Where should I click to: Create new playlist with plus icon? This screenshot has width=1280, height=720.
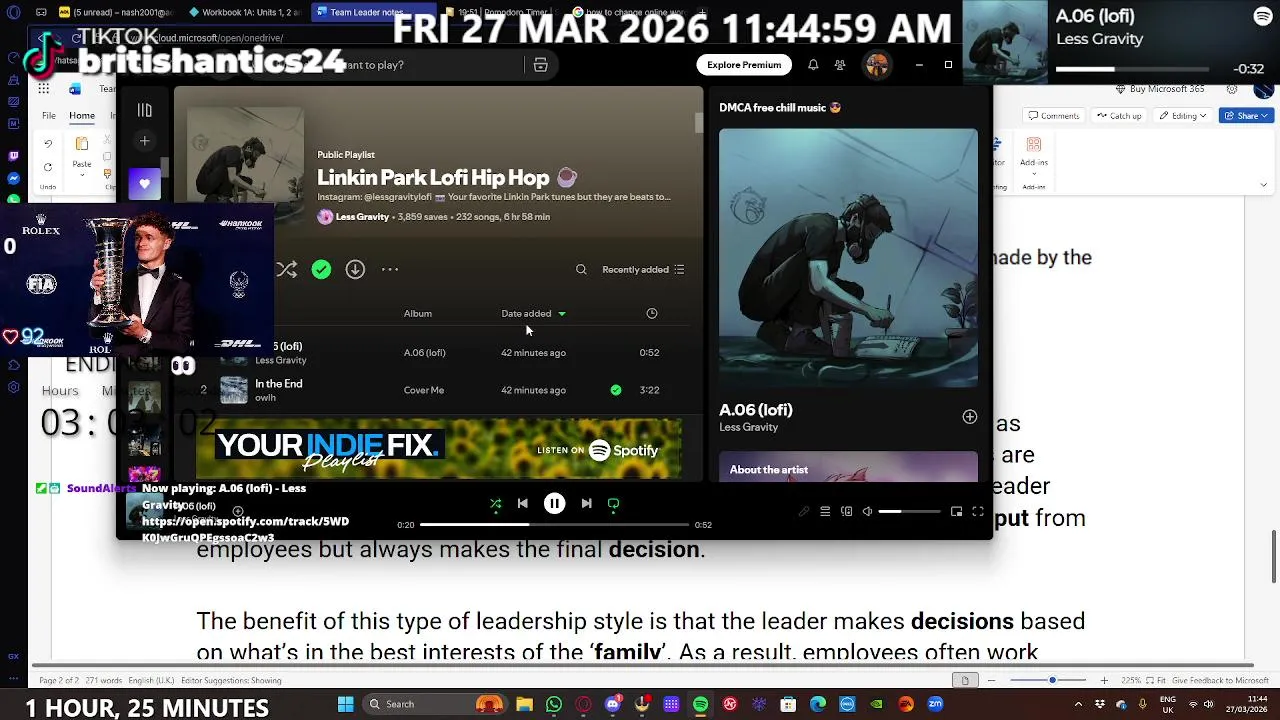[144, 141]
